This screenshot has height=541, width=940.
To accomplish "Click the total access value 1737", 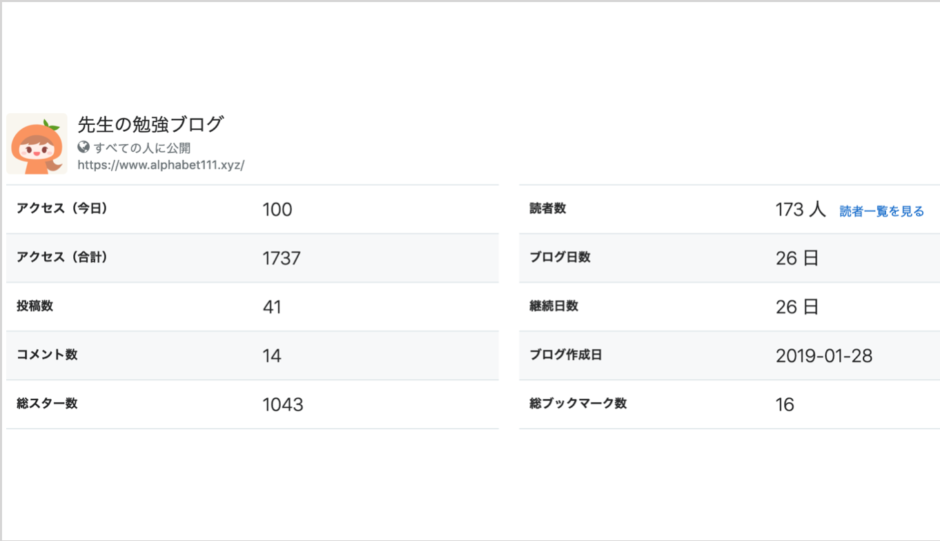I will 281,258.
